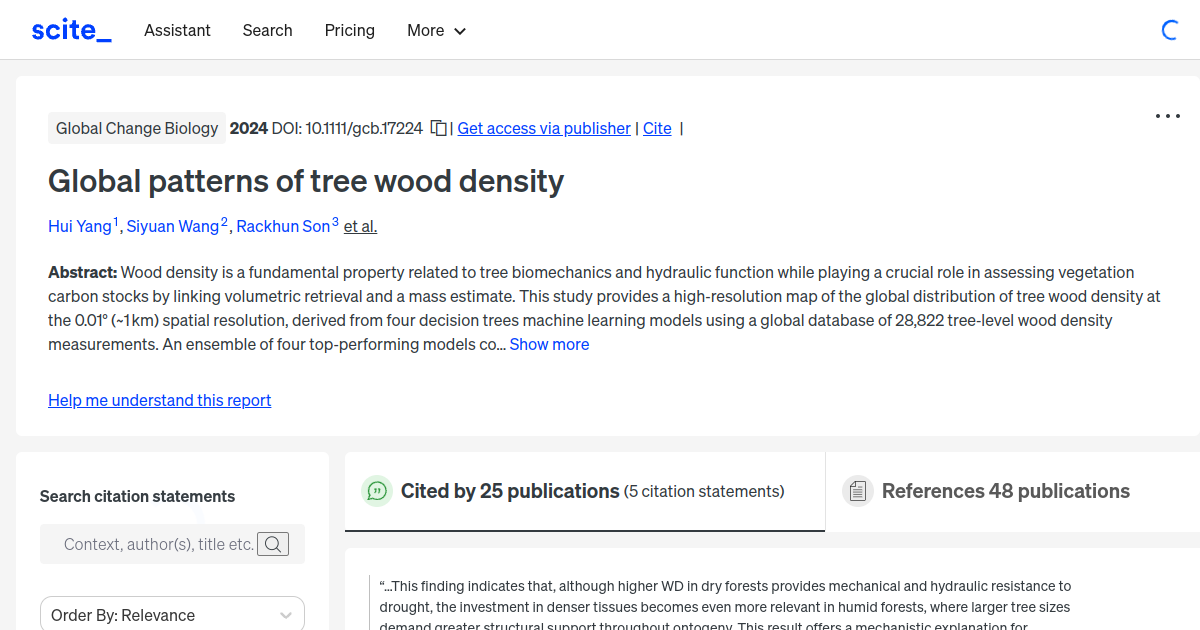
Task: Click the references document icon
Action: pyautogui.click(x=857, y=490)
